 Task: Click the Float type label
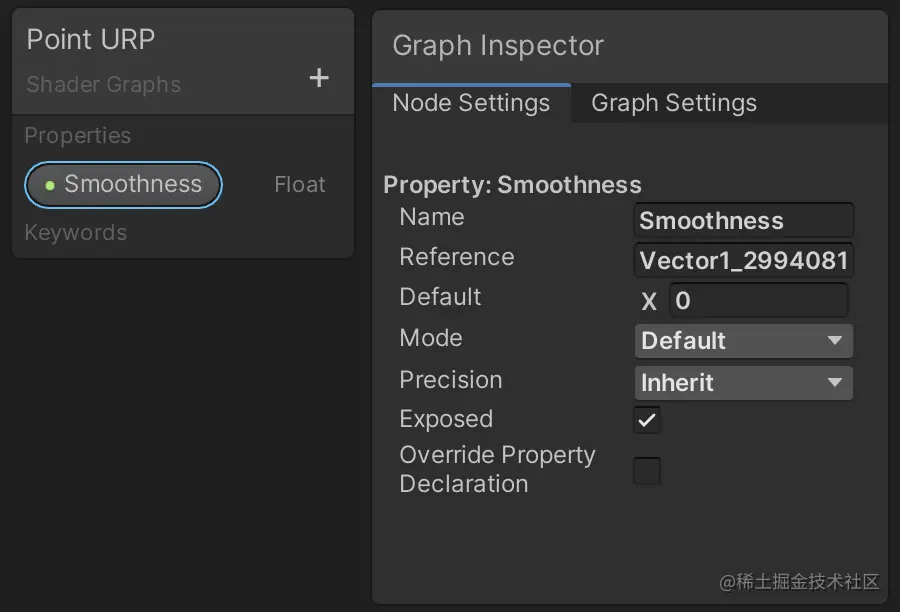[x=300, y=185]
